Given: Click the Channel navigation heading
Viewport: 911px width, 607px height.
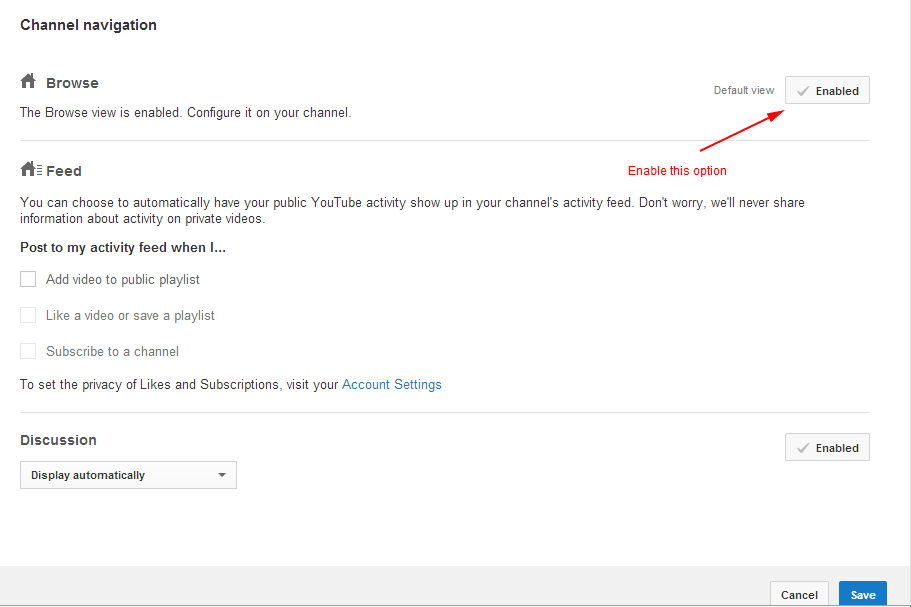Looking at the screenshot, I should click(88, 25).
